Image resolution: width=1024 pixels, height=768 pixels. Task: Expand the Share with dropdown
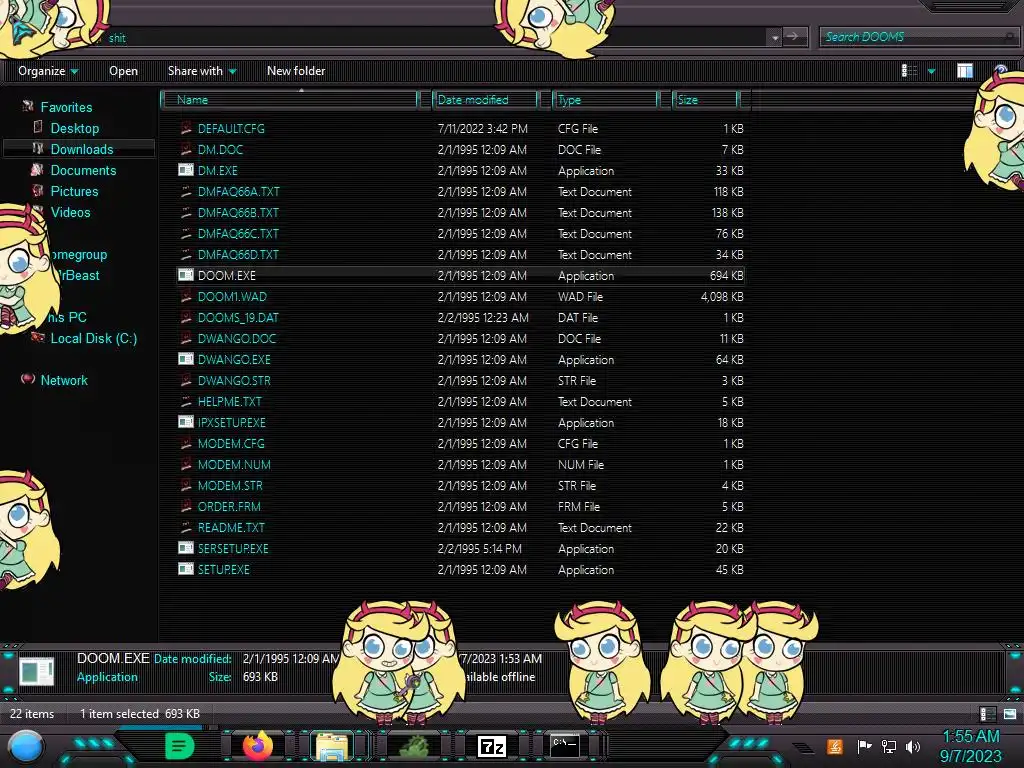[202, 71]
